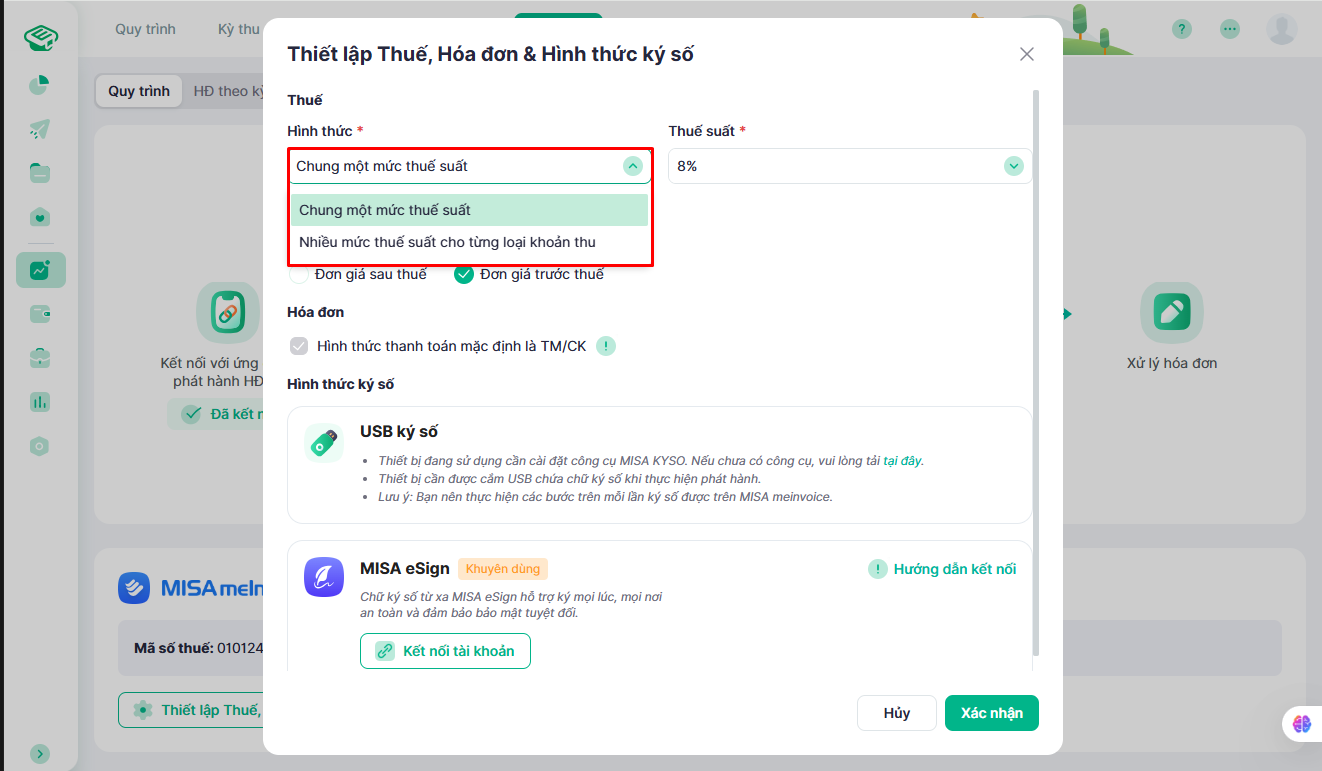Collapse the Hình thức dropdown arrow
Screen dimensions: 1322x771
point(632,166)
